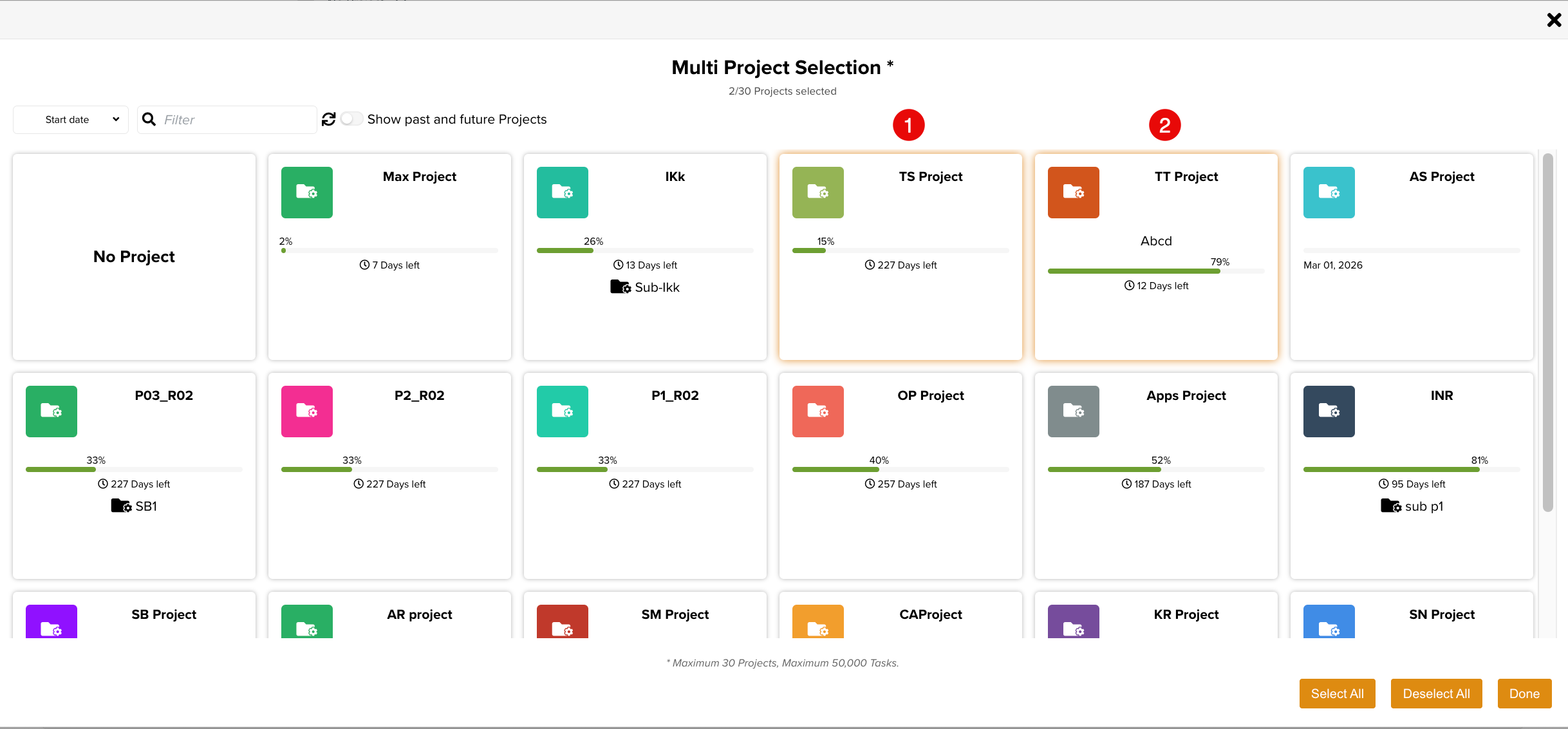The width and height of the screenshot is (1568, 729).
Task: Click the 187 Days left text
Action: [x=1162, y=484]
